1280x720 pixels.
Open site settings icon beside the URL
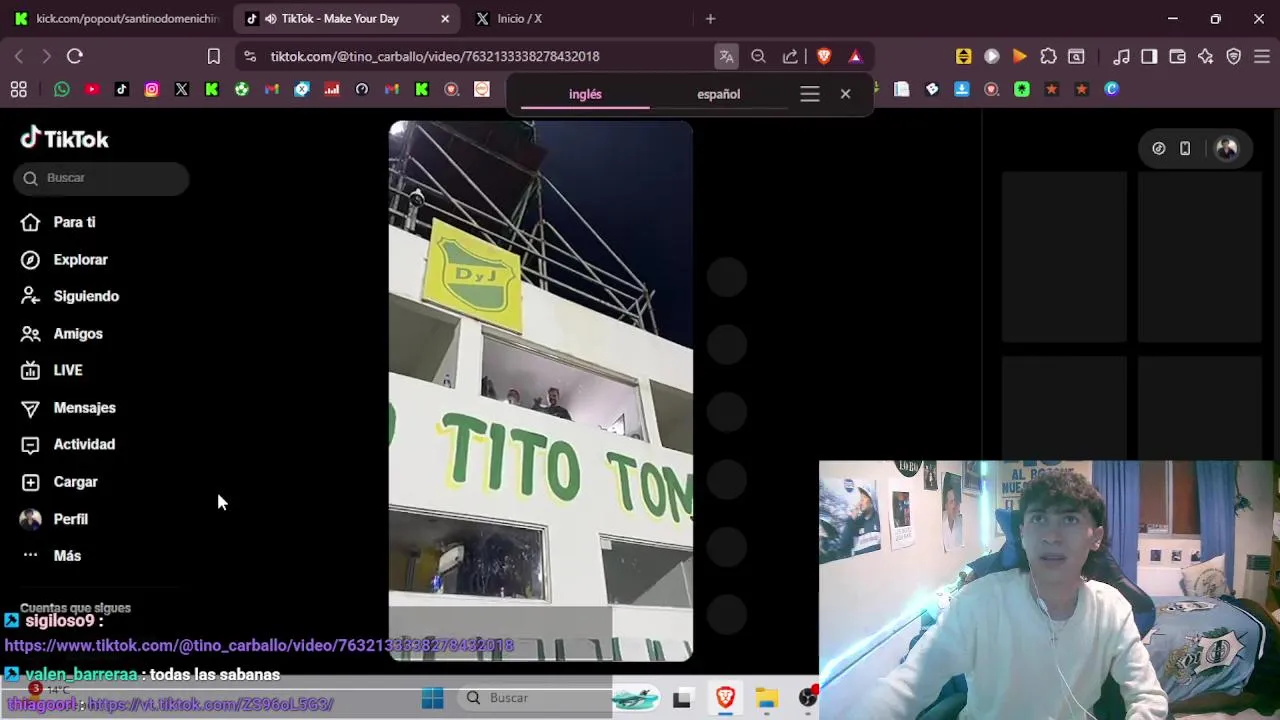(x=250, y=56)
